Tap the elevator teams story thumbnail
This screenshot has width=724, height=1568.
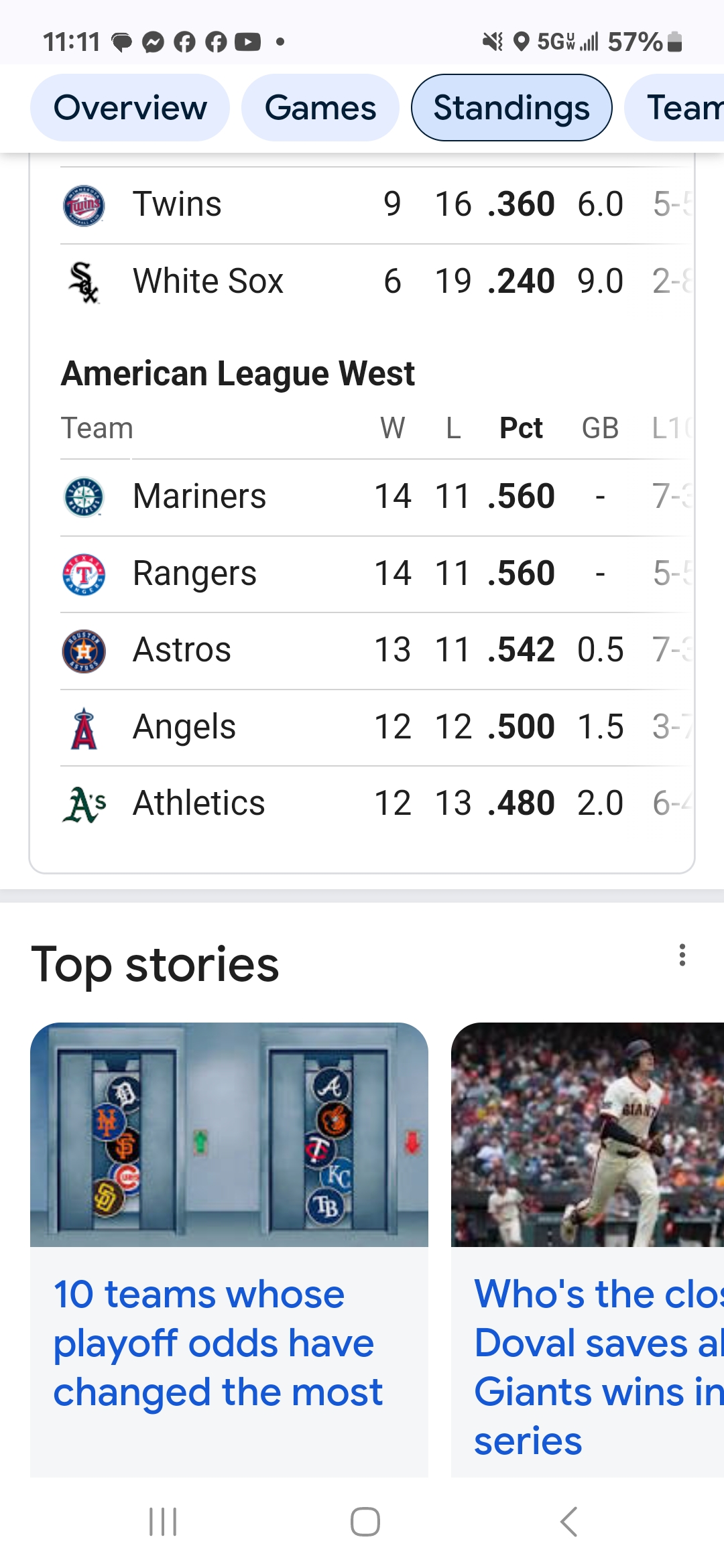tap(229, 1134)
